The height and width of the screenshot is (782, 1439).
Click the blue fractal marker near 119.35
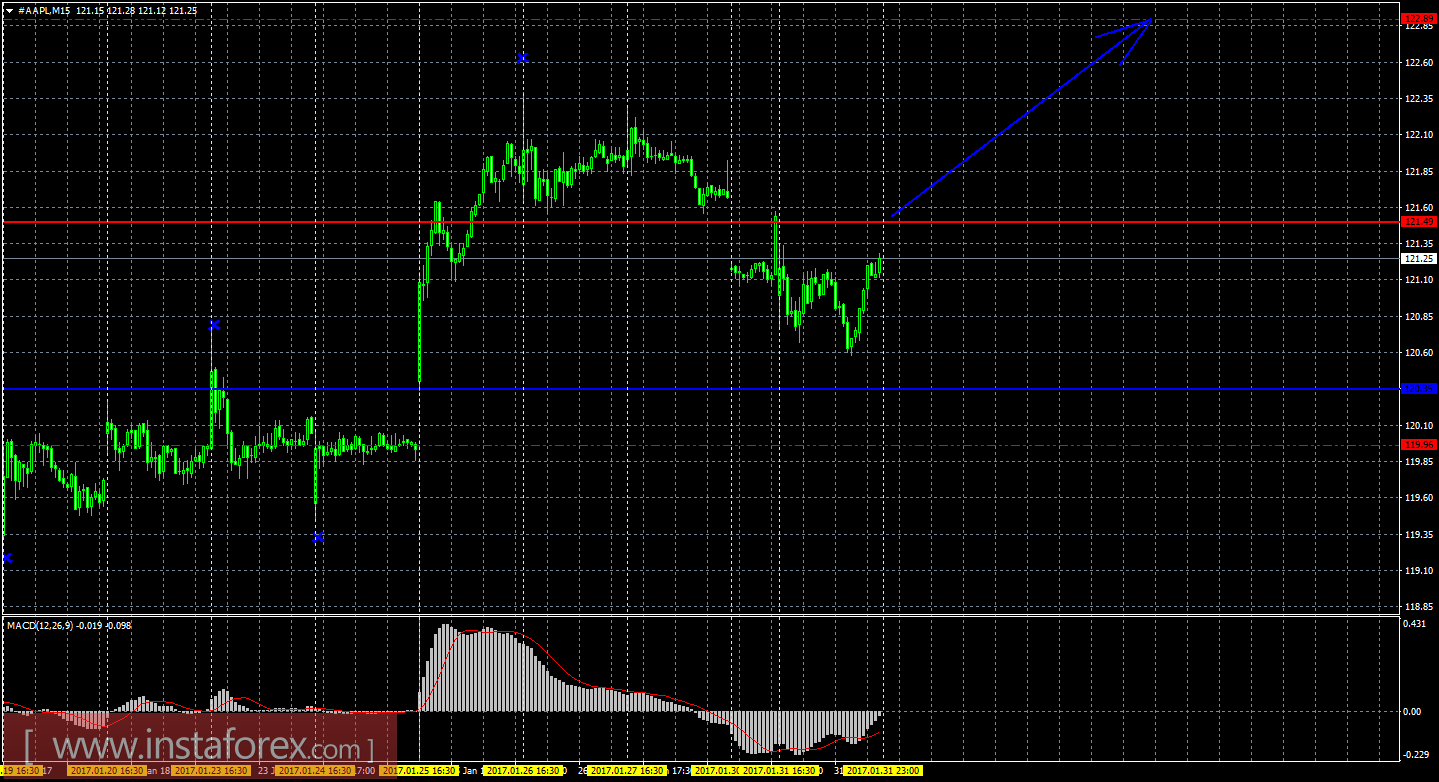(x=318, y=537)
